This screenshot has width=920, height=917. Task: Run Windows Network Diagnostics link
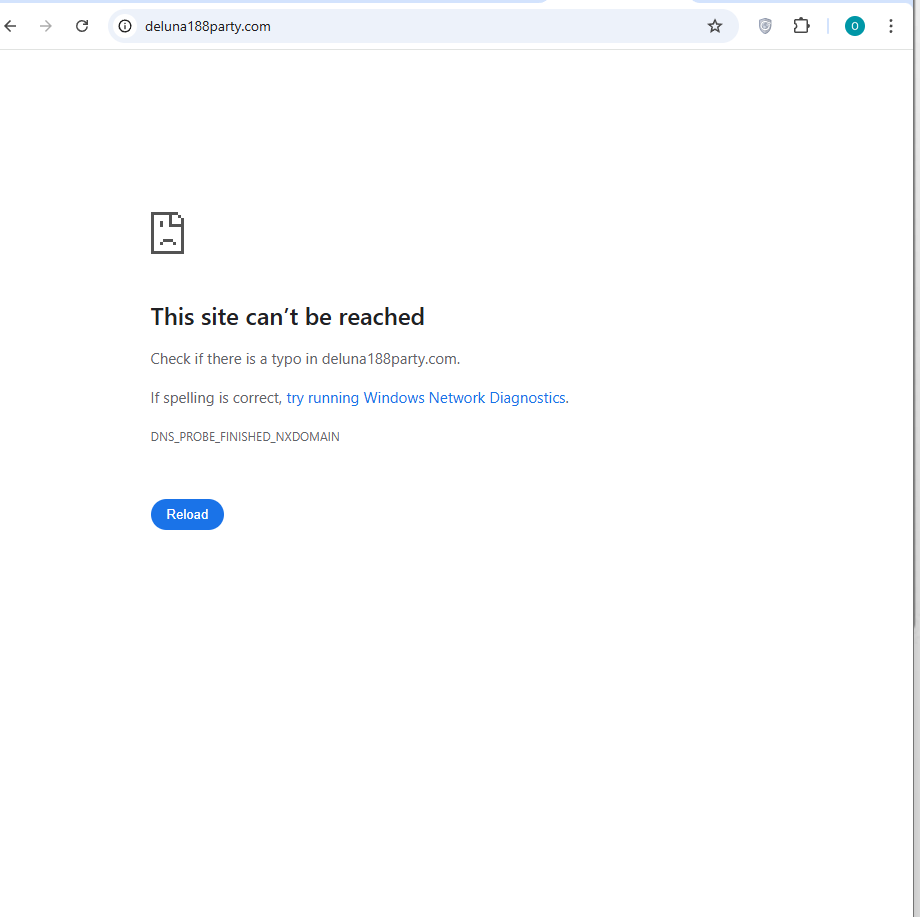pos(426,398)
